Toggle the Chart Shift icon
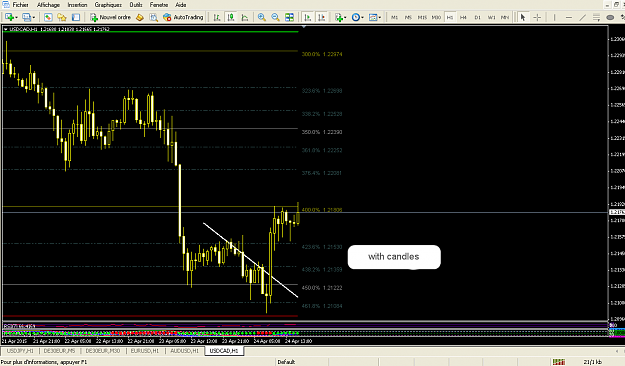The image size is (625, 366). point(321,17)
